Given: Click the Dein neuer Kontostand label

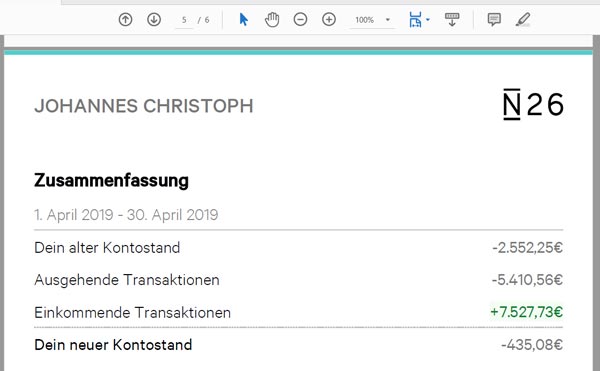Looking at the screenshot, I should (x=113, y=345).
